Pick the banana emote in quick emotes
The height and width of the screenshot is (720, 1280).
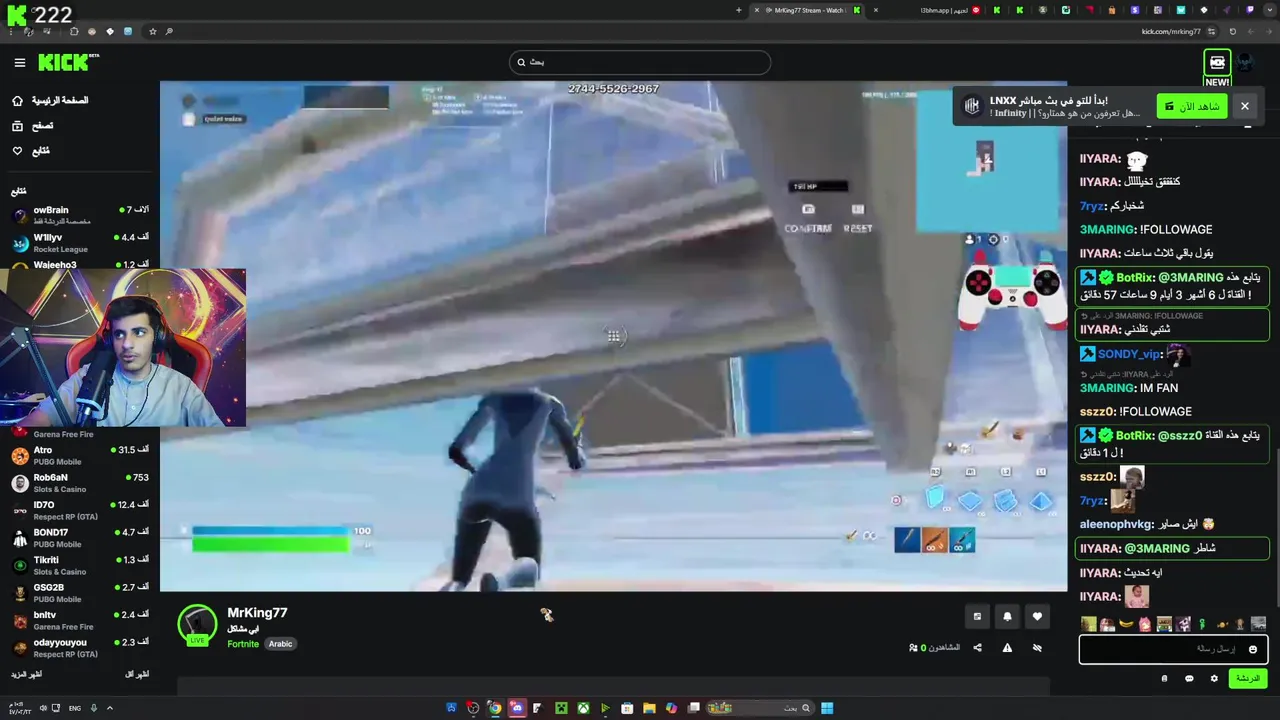pos(1126,624)
